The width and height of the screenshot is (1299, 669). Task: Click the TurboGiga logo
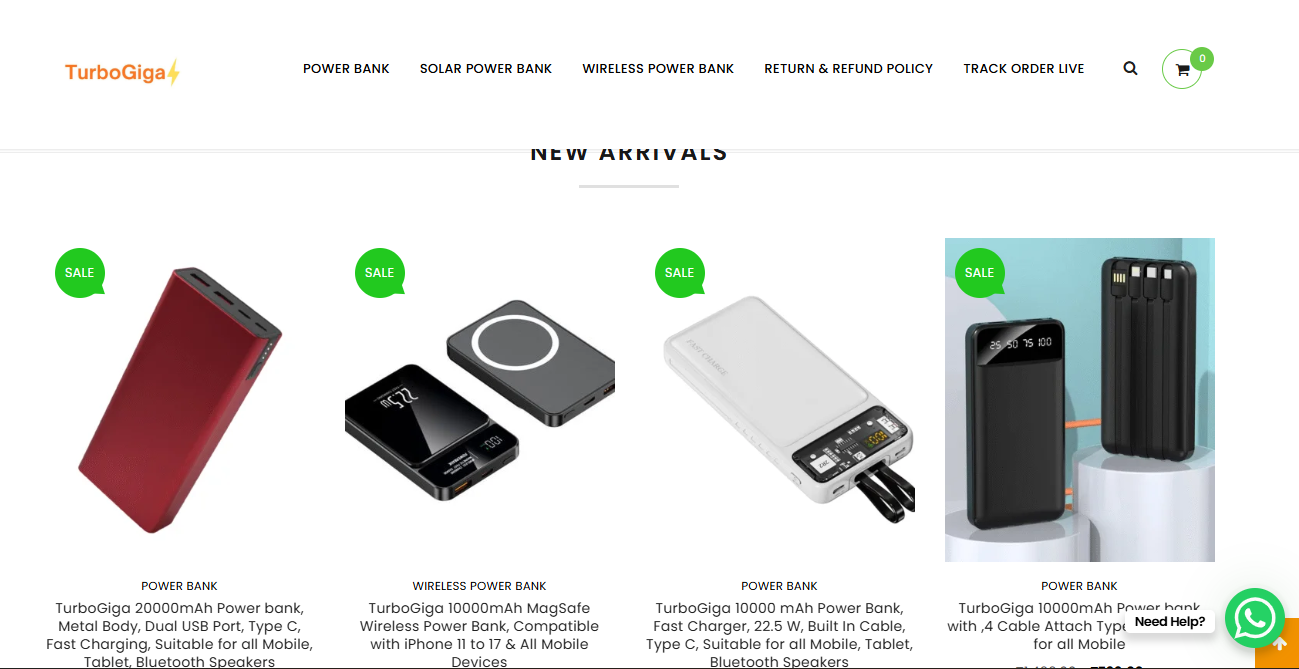click(123, 72)
